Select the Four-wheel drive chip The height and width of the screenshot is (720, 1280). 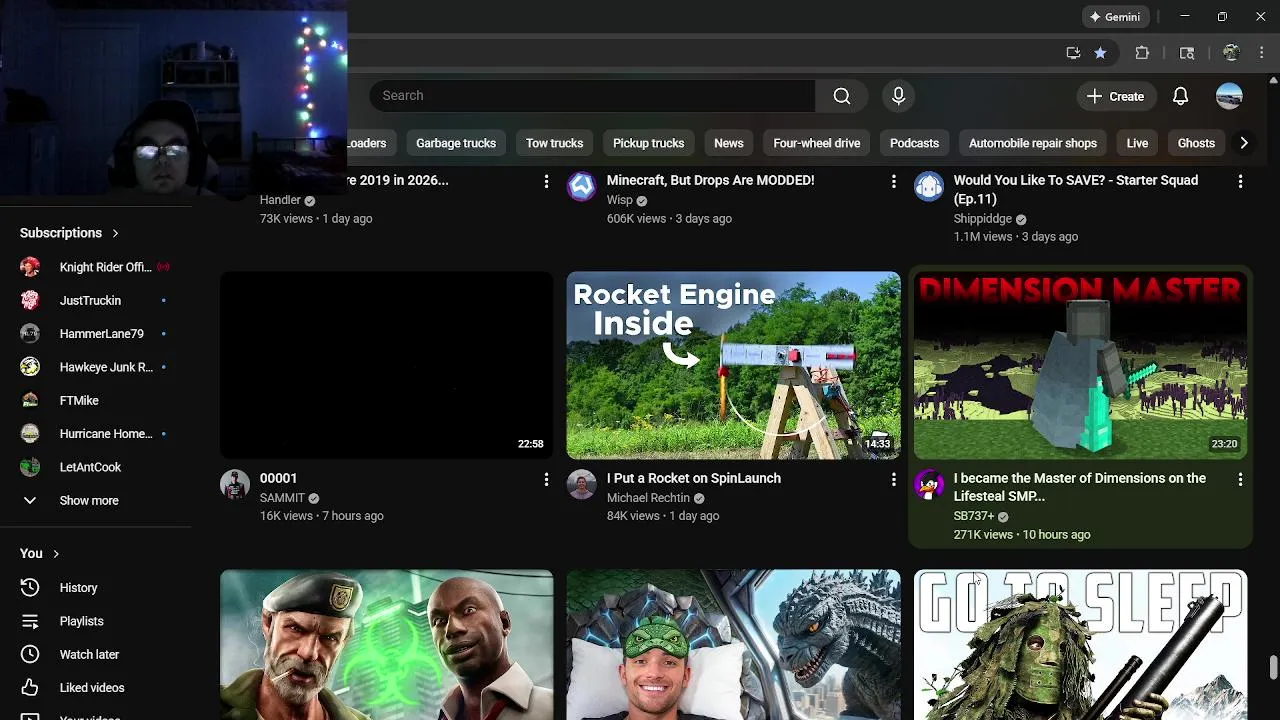click(816, 143)
